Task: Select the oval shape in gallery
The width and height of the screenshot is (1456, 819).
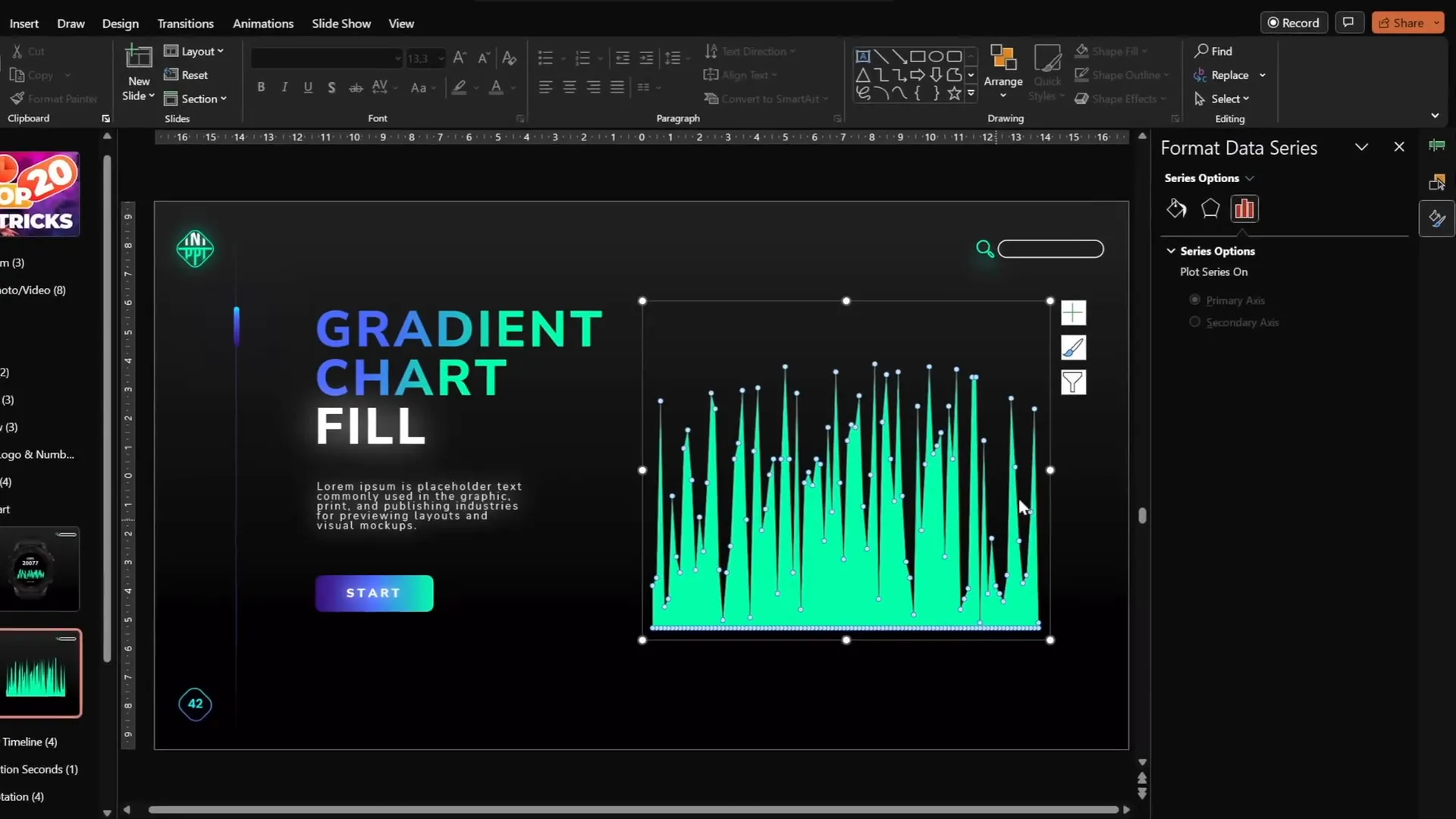Action: tap(936, 56)
